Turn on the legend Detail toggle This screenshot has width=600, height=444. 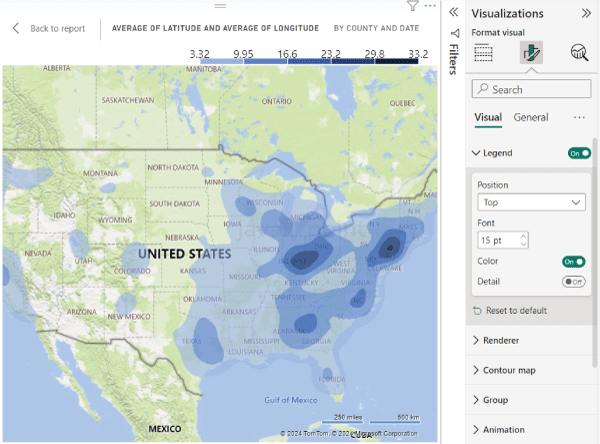click(x=574, y=282)
